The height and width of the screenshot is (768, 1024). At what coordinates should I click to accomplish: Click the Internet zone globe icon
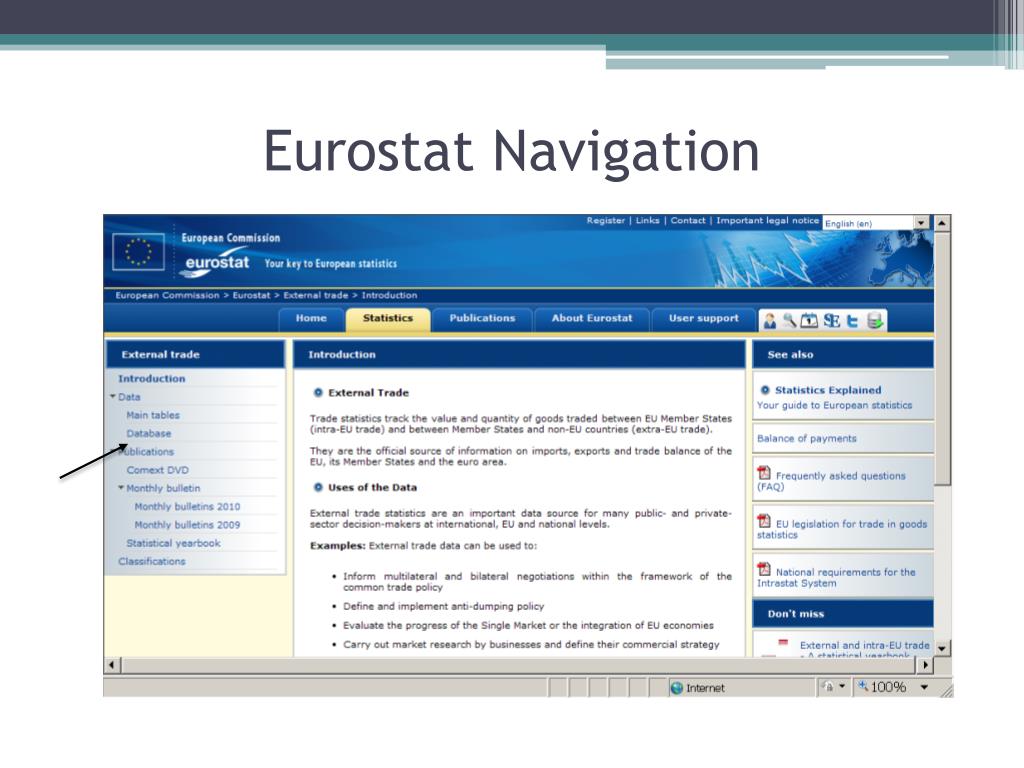point(677,688)
